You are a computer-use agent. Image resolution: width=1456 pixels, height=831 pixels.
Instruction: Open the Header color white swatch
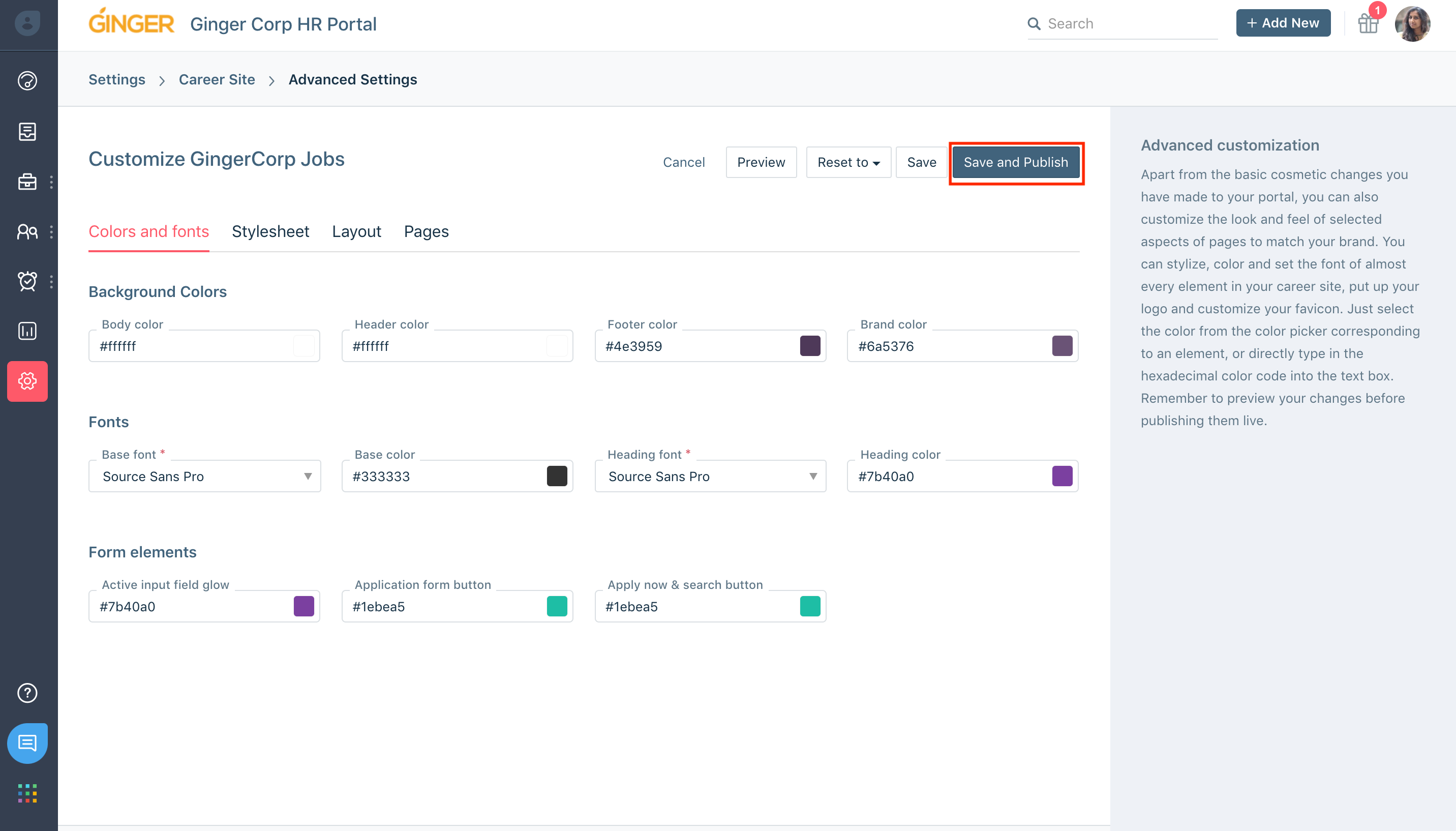tap(557, 346)
